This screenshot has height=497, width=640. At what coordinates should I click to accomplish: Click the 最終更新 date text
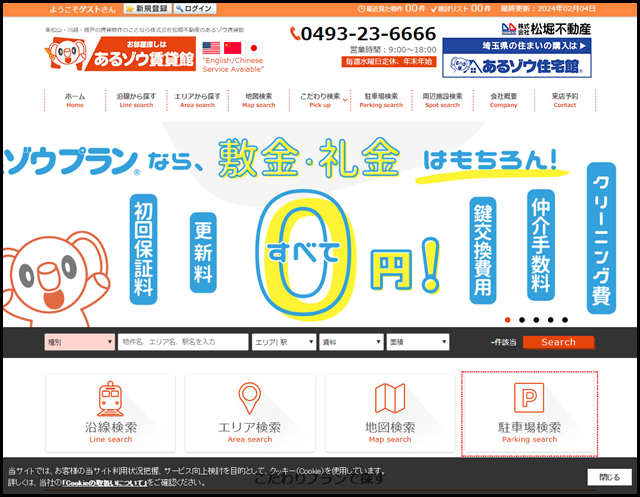click(x=548, y=9)
